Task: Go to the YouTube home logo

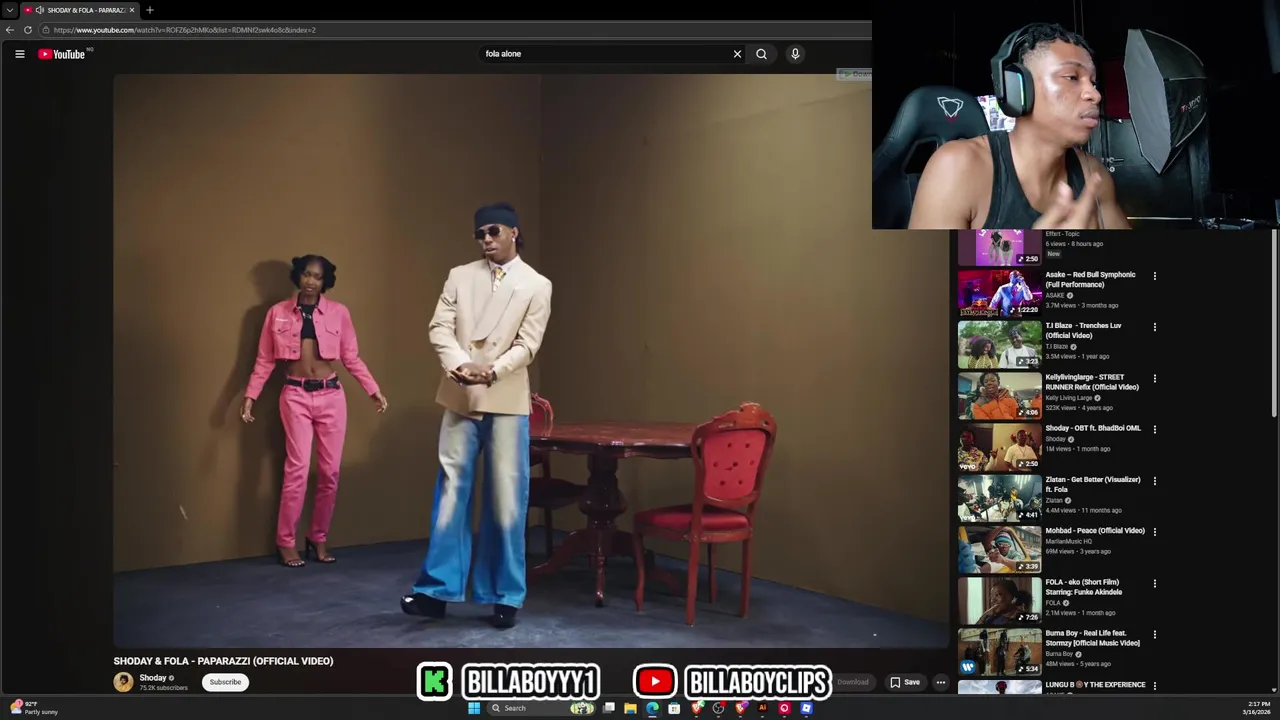Action: [x=62, y=54]
